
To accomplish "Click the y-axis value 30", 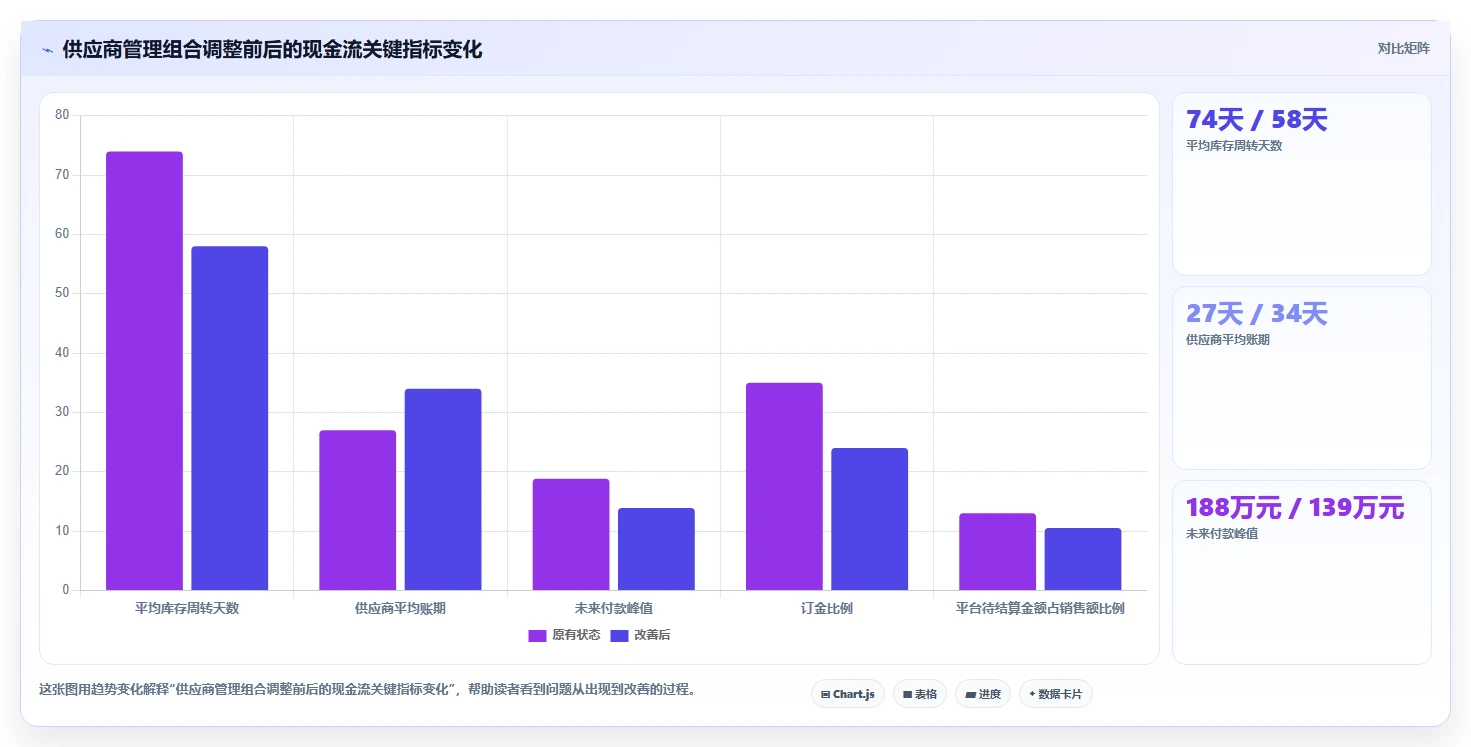I will point(62,412).
